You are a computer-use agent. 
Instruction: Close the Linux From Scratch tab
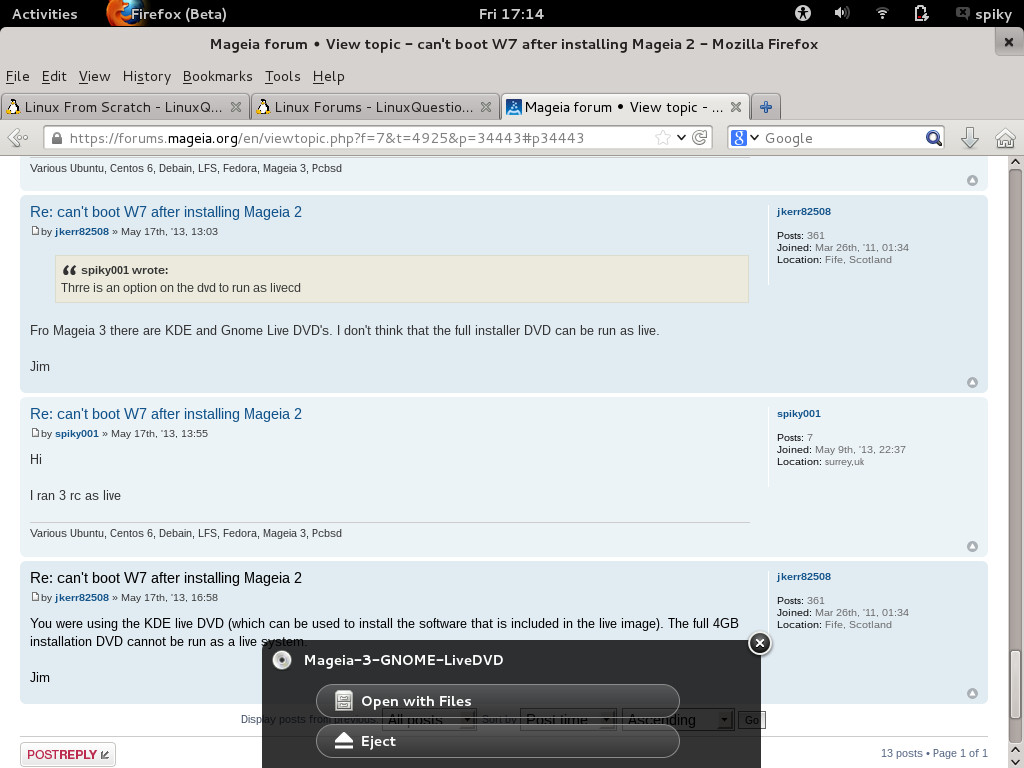pyautogui.click(x=236, y=107)
